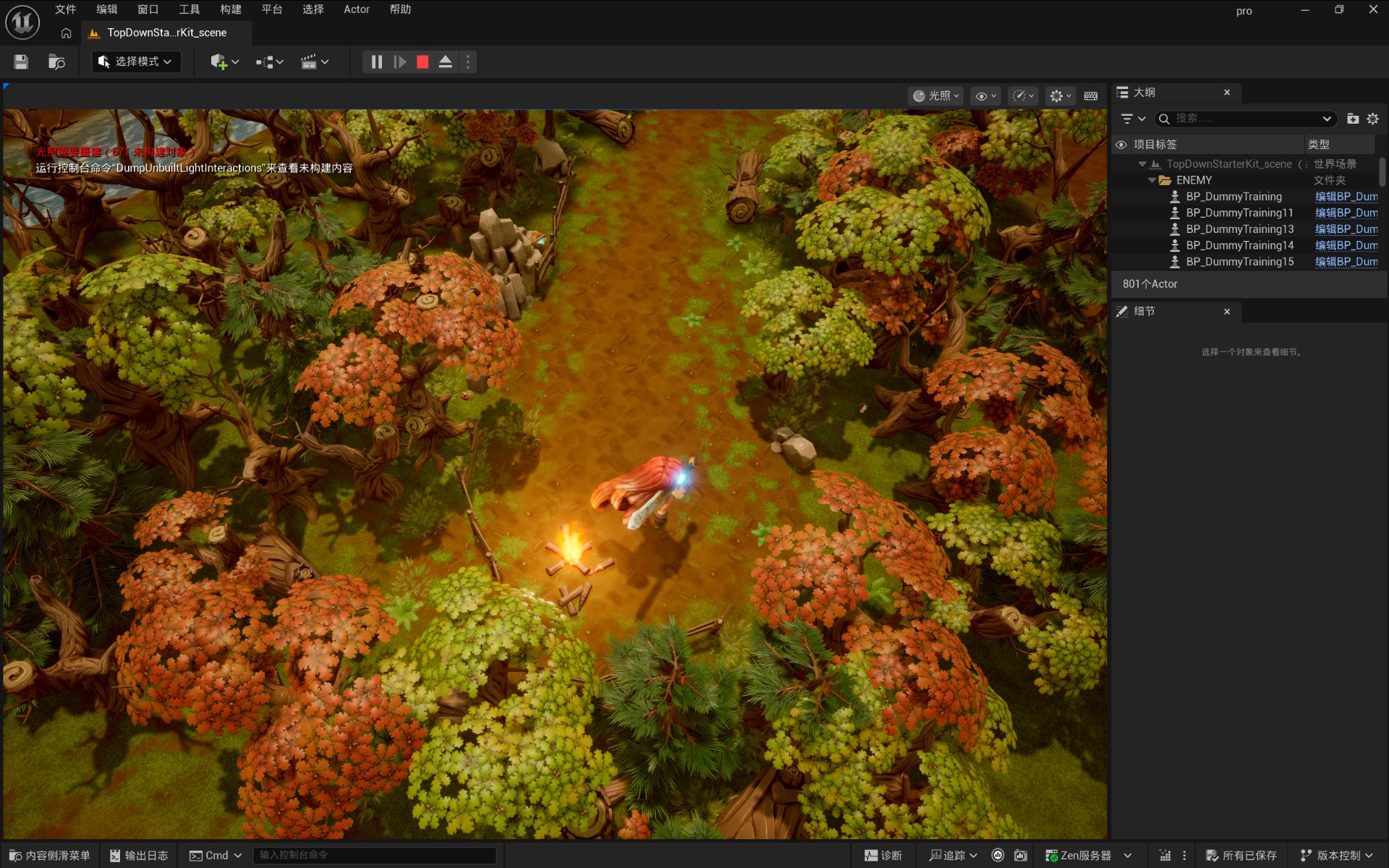Switch to the TopDownSta...rKit_scene tab
1389x868 pixels.
coord(166,33)
